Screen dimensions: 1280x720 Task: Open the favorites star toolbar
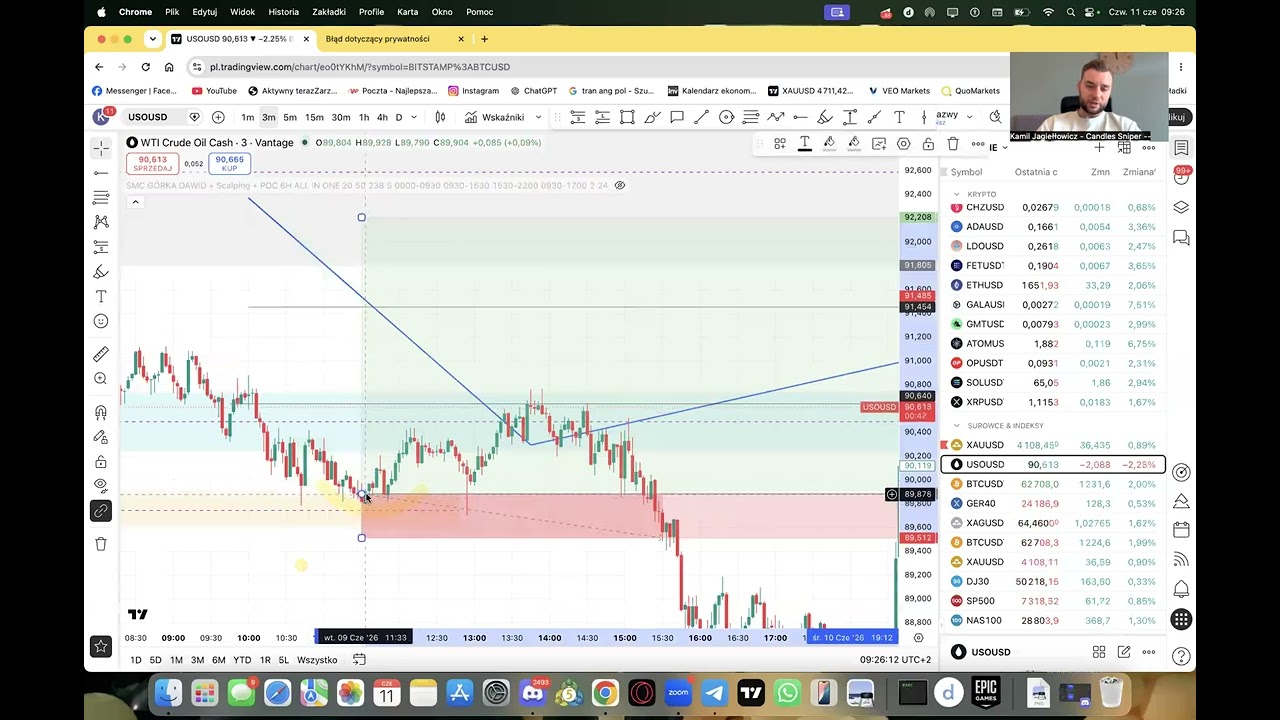(x=101, y=647)
